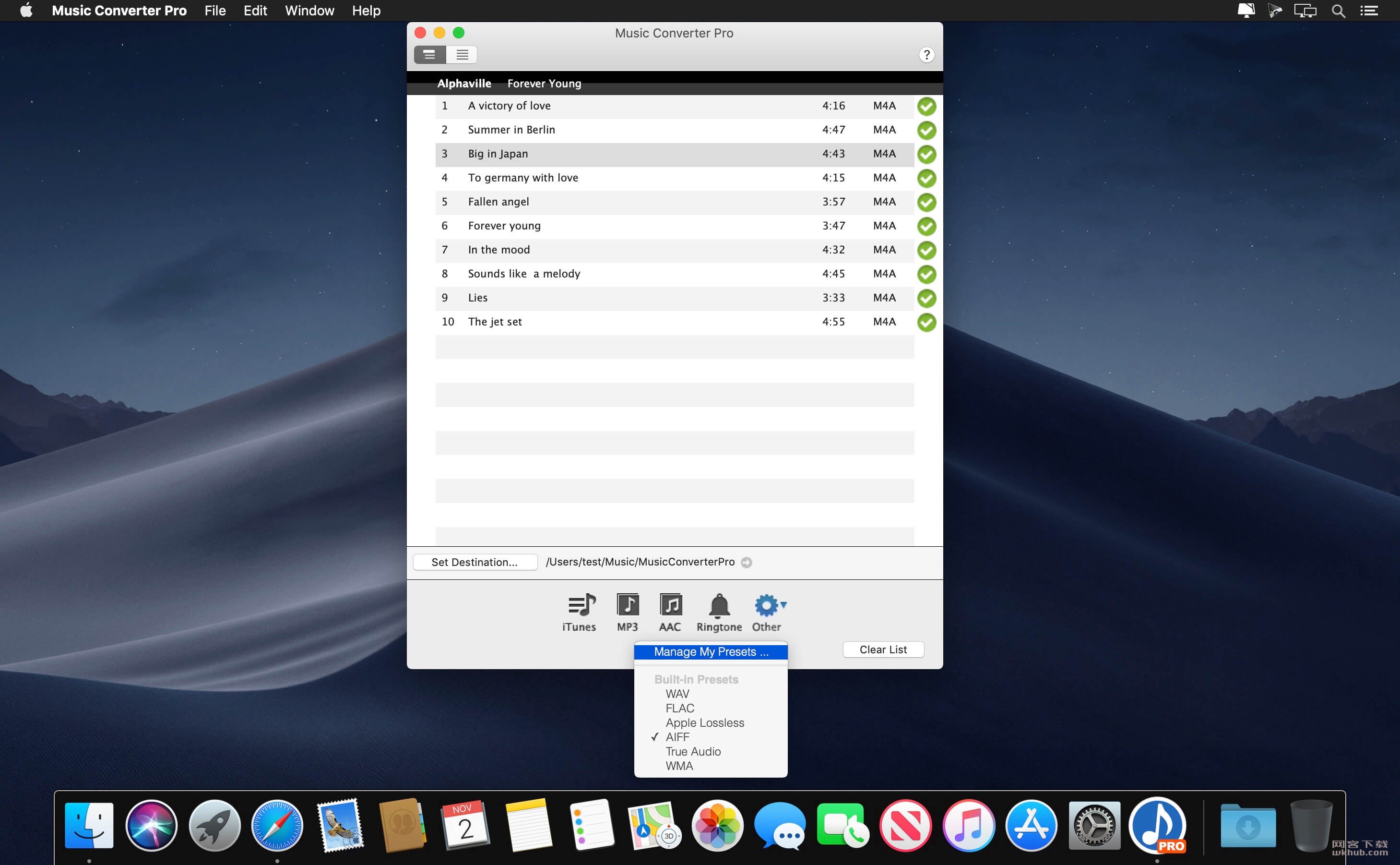The image size is (1400, 865).
Task: Open the File menu
Action: click(x=215, y=11)
